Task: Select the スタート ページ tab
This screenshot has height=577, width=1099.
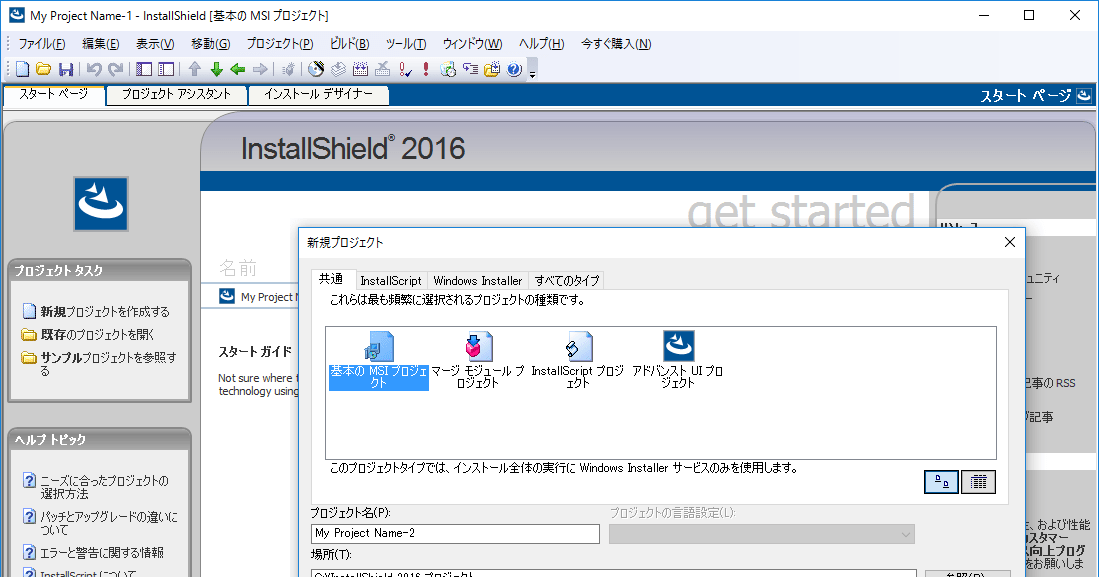Action: point(54,95)
